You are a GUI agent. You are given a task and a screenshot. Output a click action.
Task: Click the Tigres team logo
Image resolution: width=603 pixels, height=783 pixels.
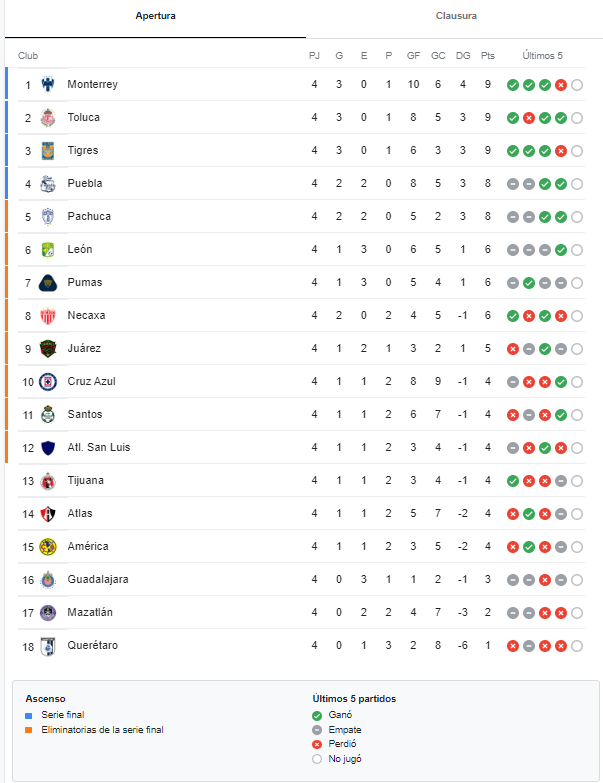(x=47, y=150)
